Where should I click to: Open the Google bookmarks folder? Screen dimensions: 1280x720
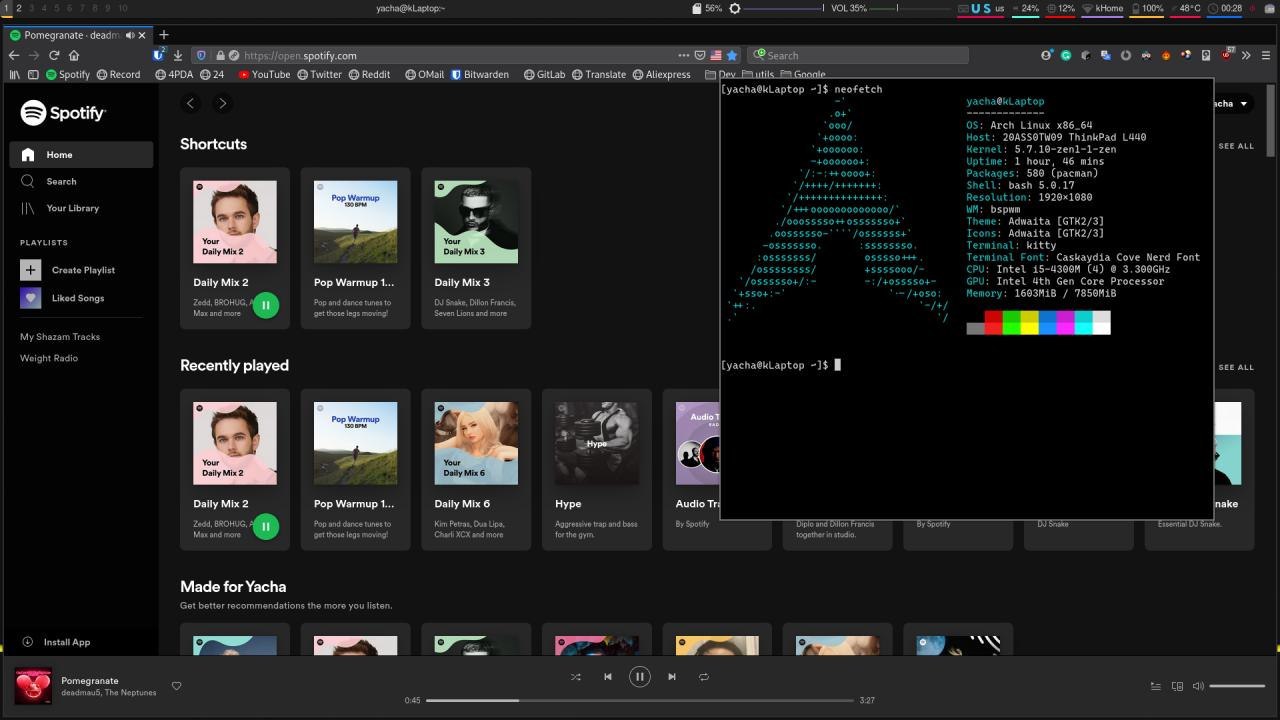click(x=803, y=74)
